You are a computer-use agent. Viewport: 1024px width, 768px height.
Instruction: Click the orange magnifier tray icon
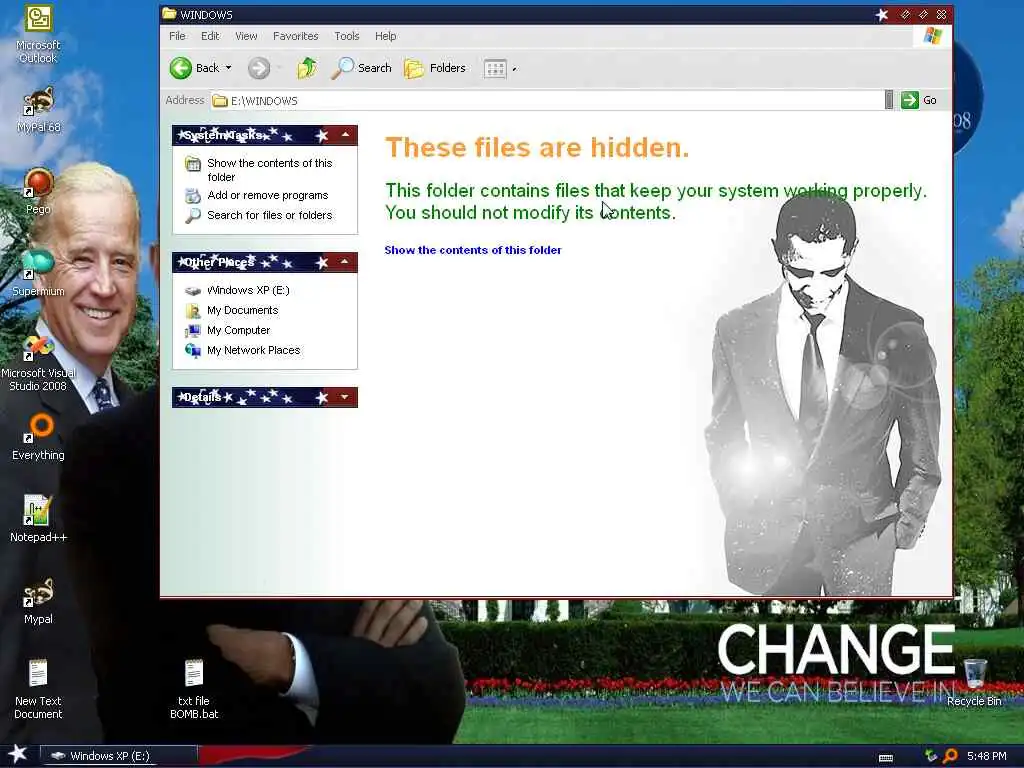pos(950,756)
